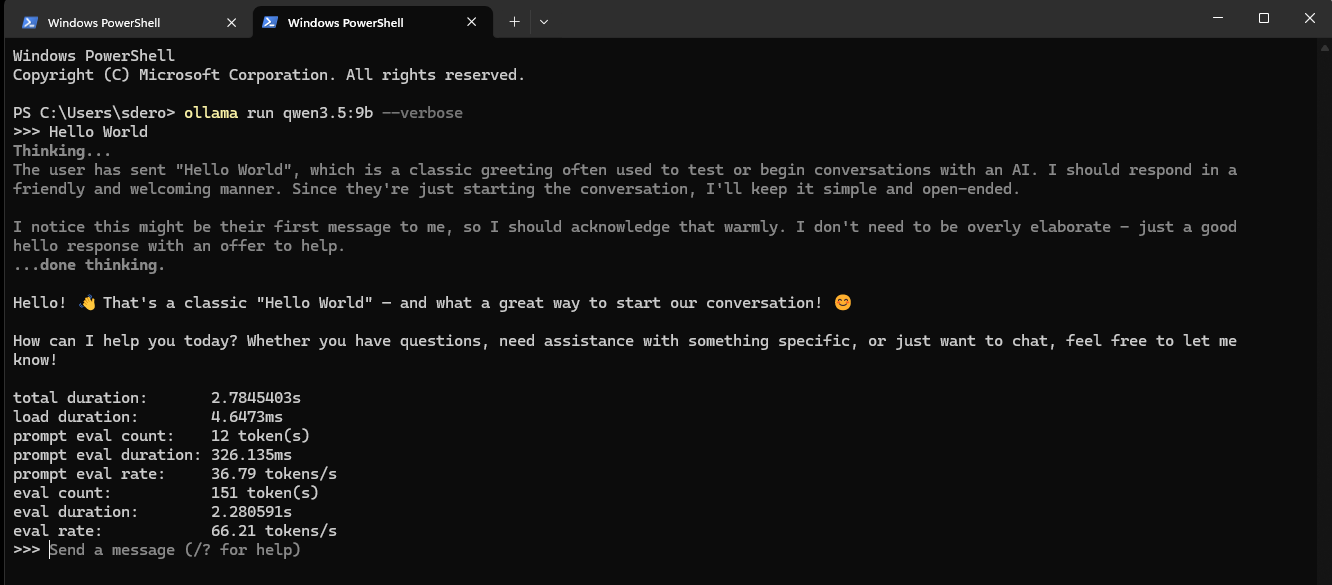Open a new tab with the plus button
1332x585 pixels.
click(x=514, y=21)
